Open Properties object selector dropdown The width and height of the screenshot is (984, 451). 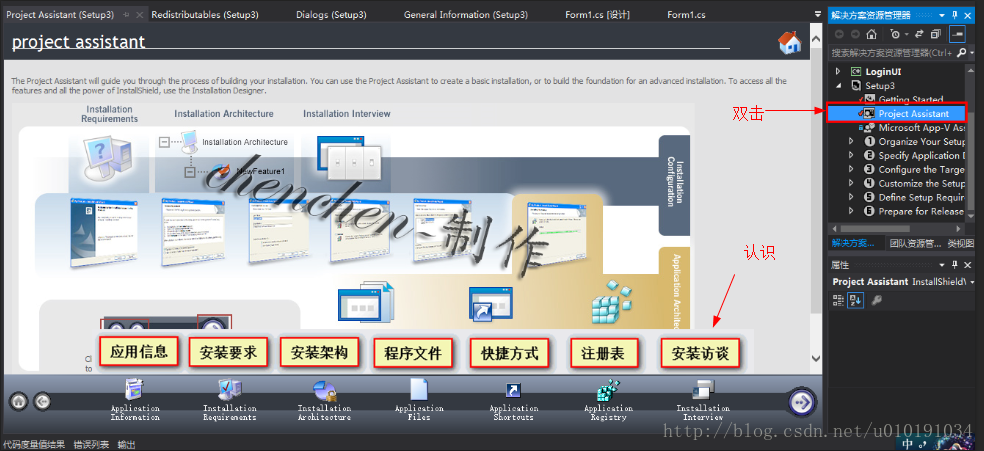[971, 282]
